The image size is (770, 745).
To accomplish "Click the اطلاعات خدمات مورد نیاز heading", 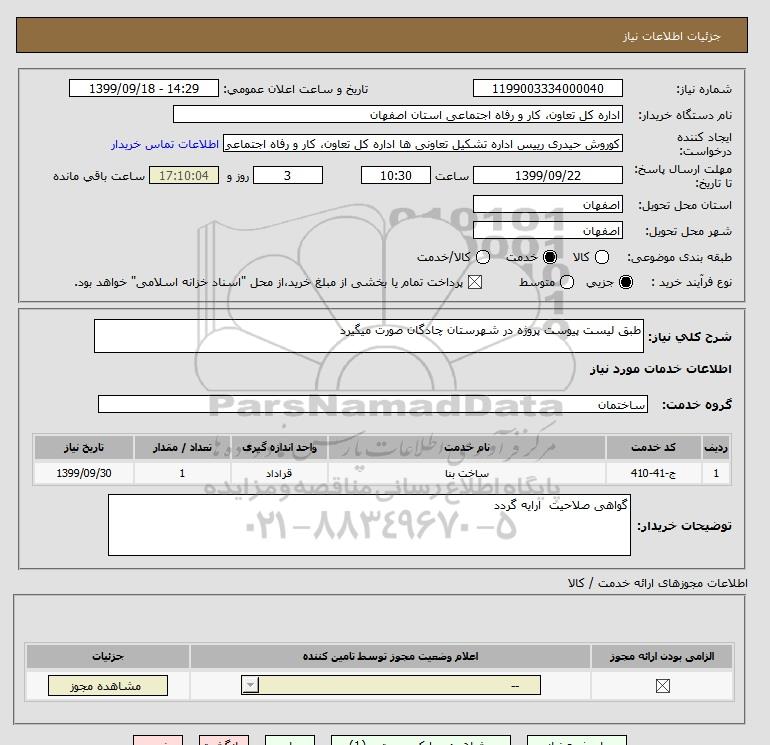I will (x=660, y=369).
